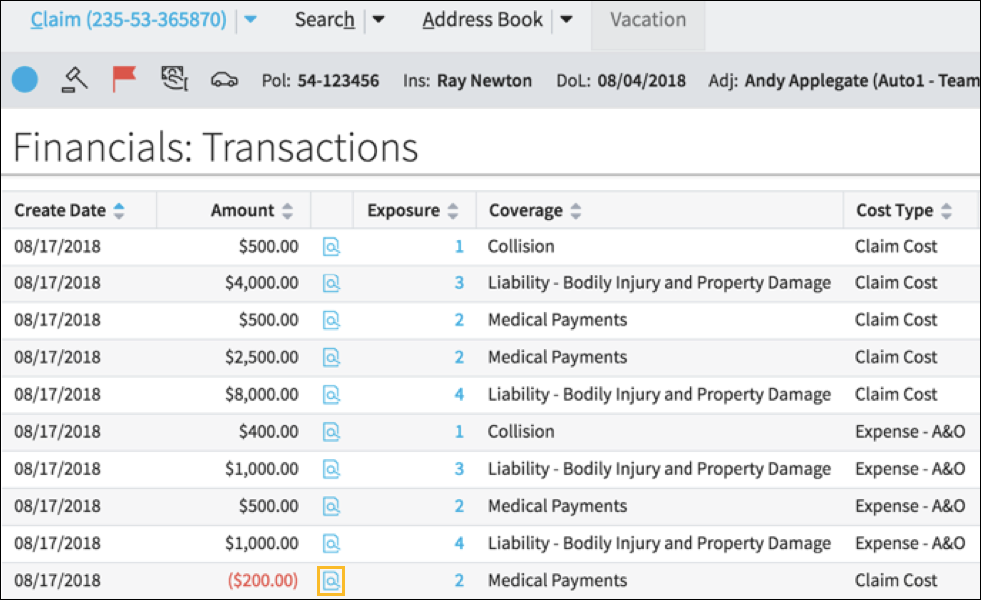Viewport: 981px width, 600px height.
Task: Sort by Amount column header
Action: (x=242, y=211)
